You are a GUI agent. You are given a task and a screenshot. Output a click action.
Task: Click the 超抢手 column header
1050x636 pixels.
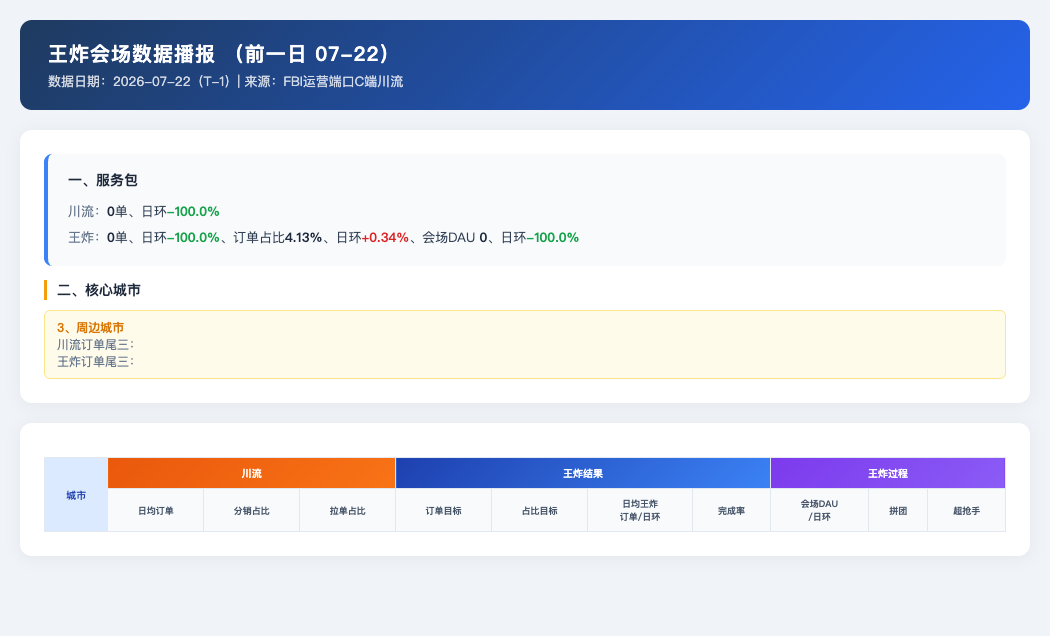coord(966,510)
